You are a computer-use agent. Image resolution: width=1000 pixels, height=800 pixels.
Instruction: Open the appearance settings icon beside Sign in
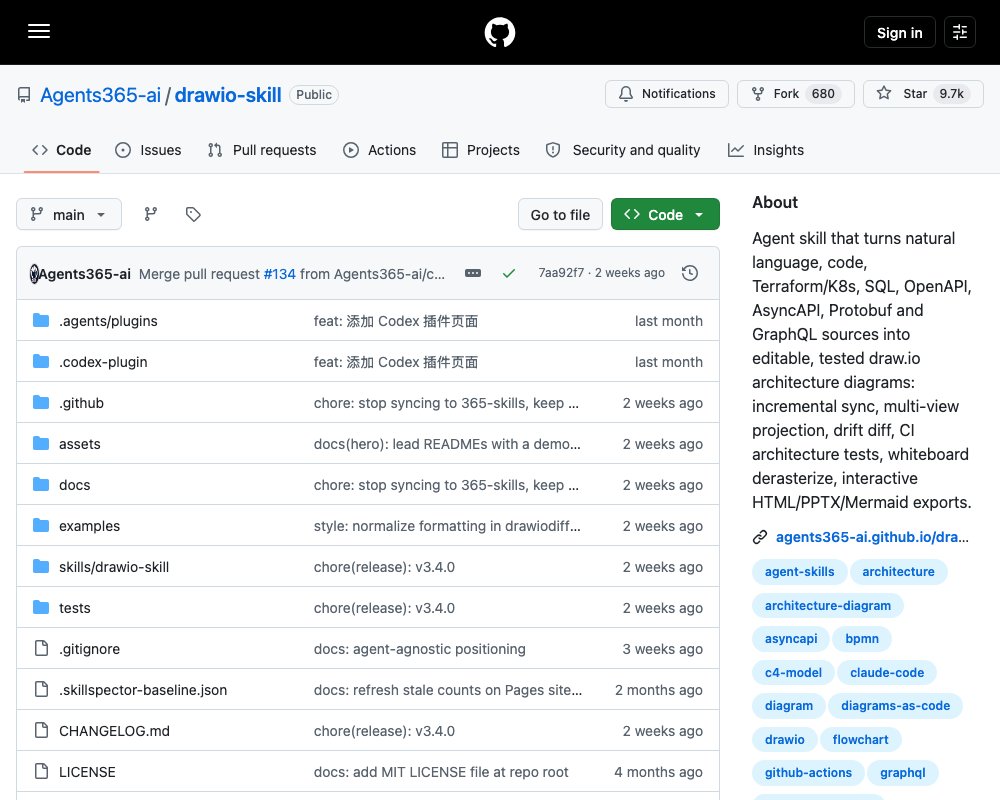tap(960, 32)
